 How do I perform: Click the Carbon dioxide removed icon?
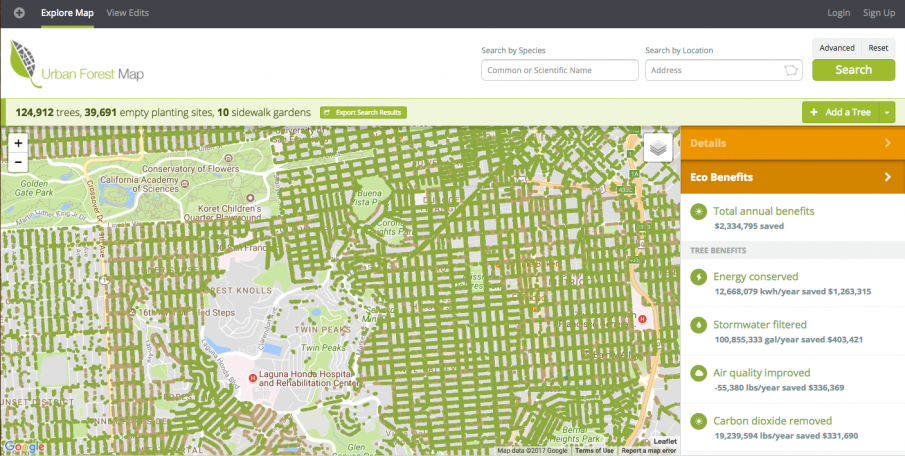pyautogui.click(x=699, y=421)
